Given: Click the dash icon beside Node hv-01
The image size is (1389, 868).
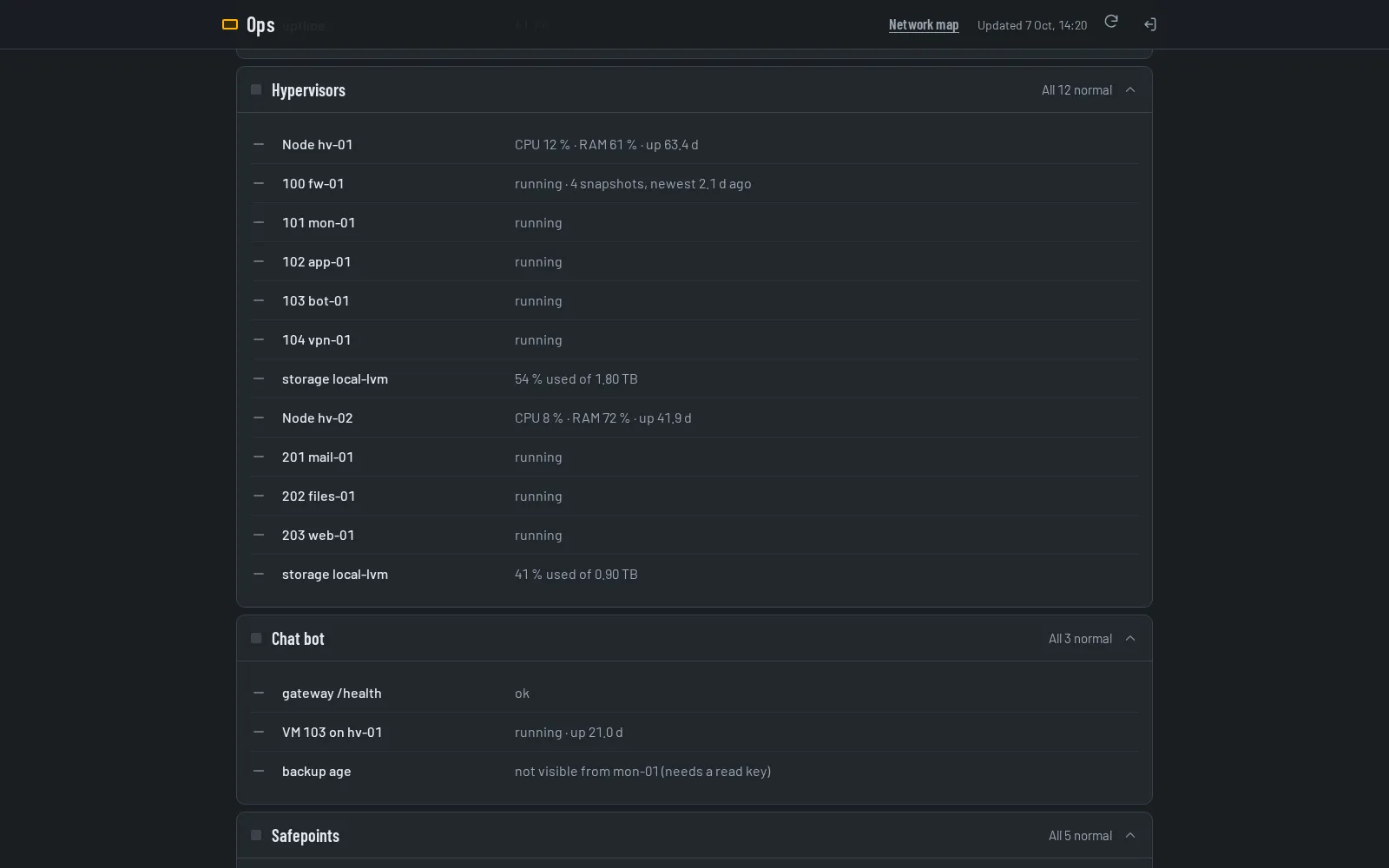Looking at the screenshot, I should coord(258,144).
